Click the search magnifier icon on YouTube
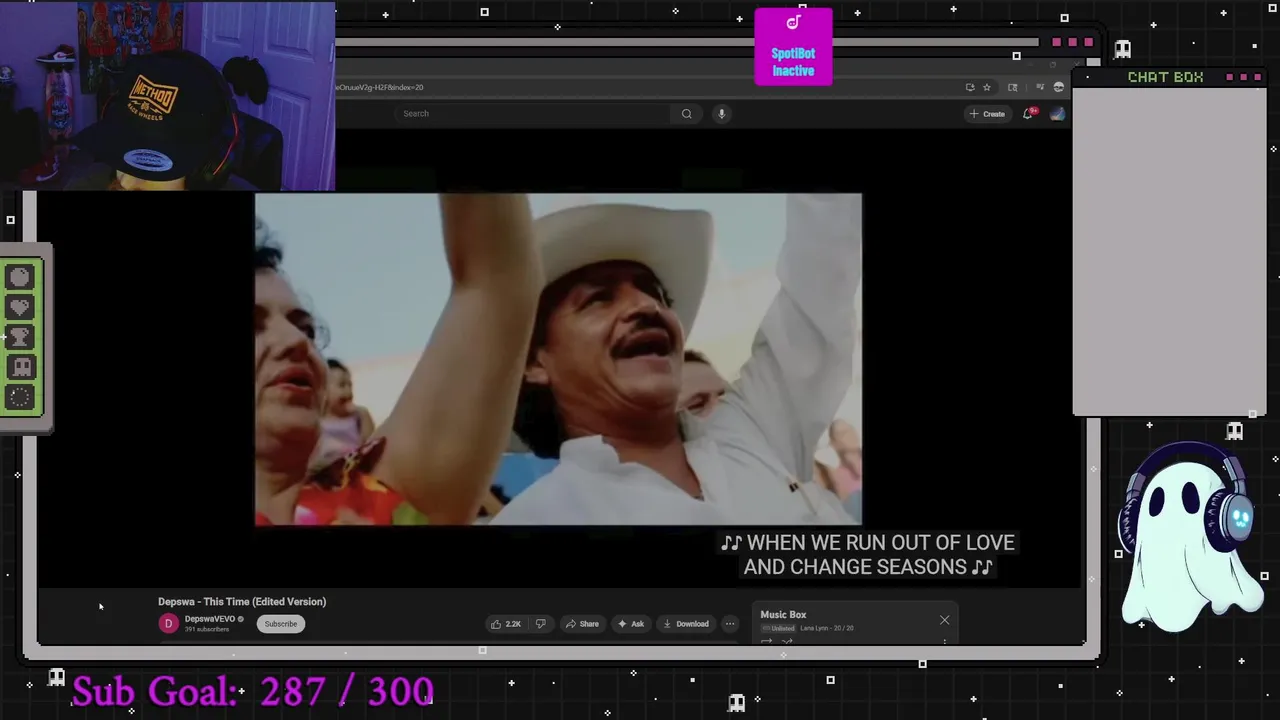 pos(686,114)
